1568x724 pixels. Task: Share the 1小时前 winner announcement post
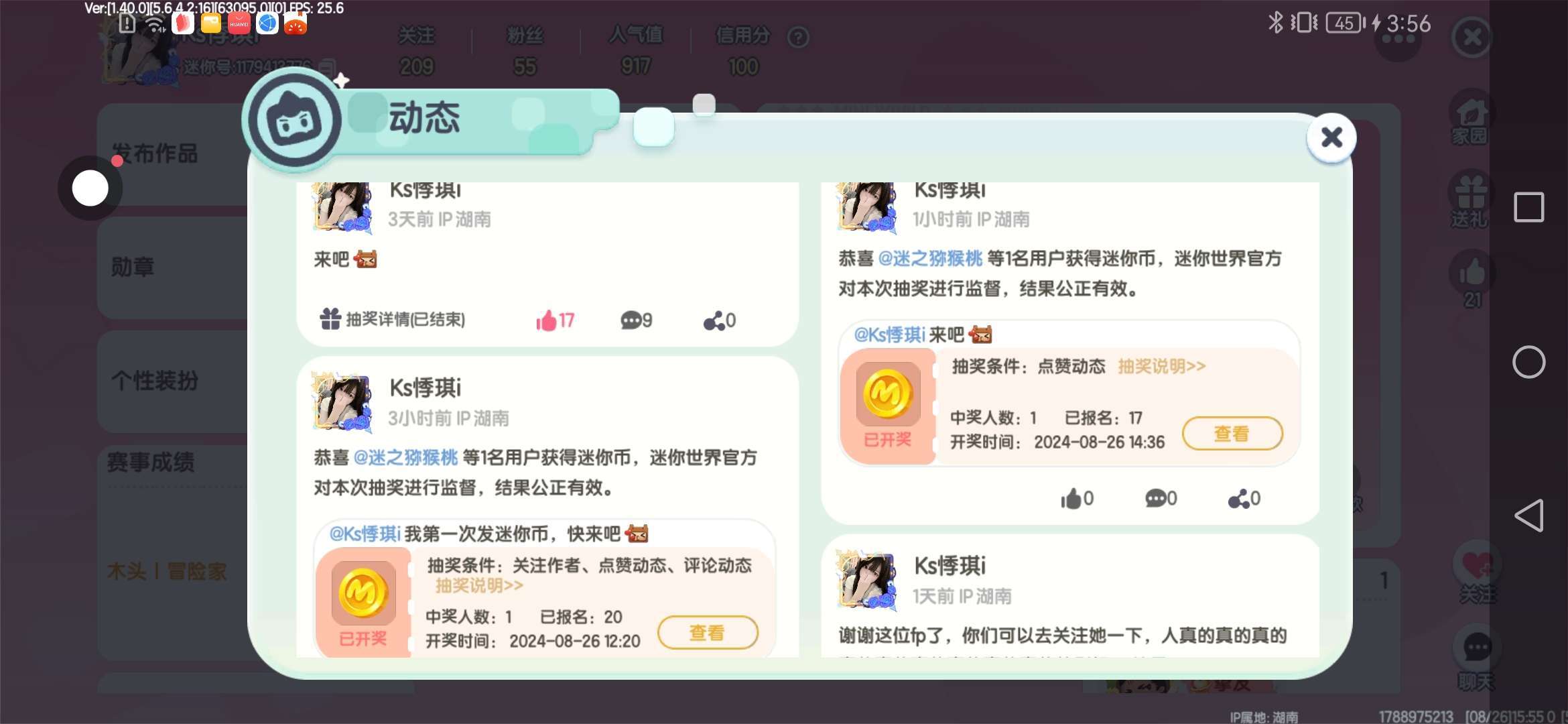[x=1244, y=498]
